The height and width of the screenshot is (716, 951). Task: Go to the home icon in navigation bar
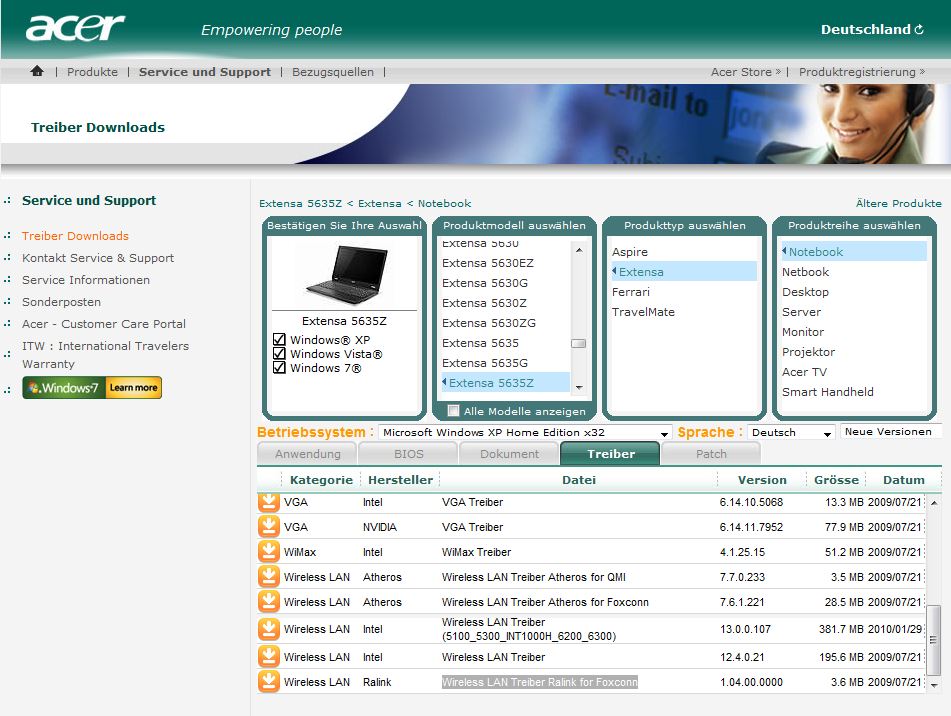37,72
